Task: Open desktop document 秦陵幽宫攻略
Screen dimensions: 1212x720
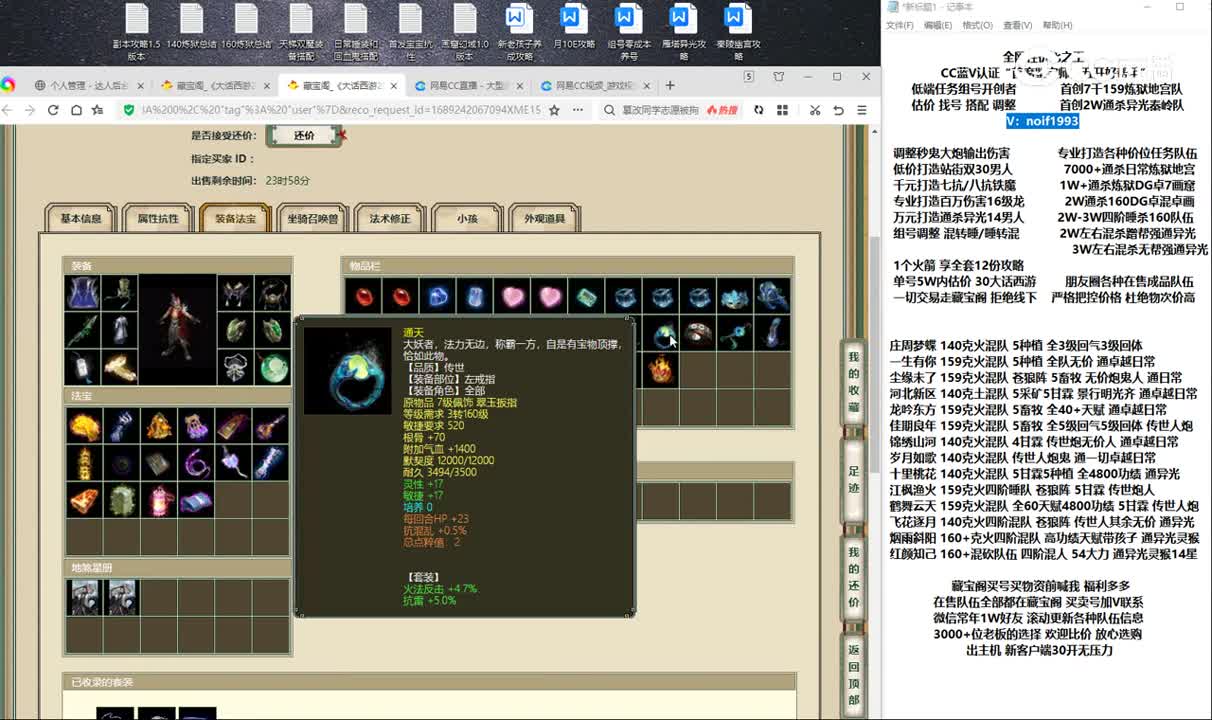Action: point(738,31)
